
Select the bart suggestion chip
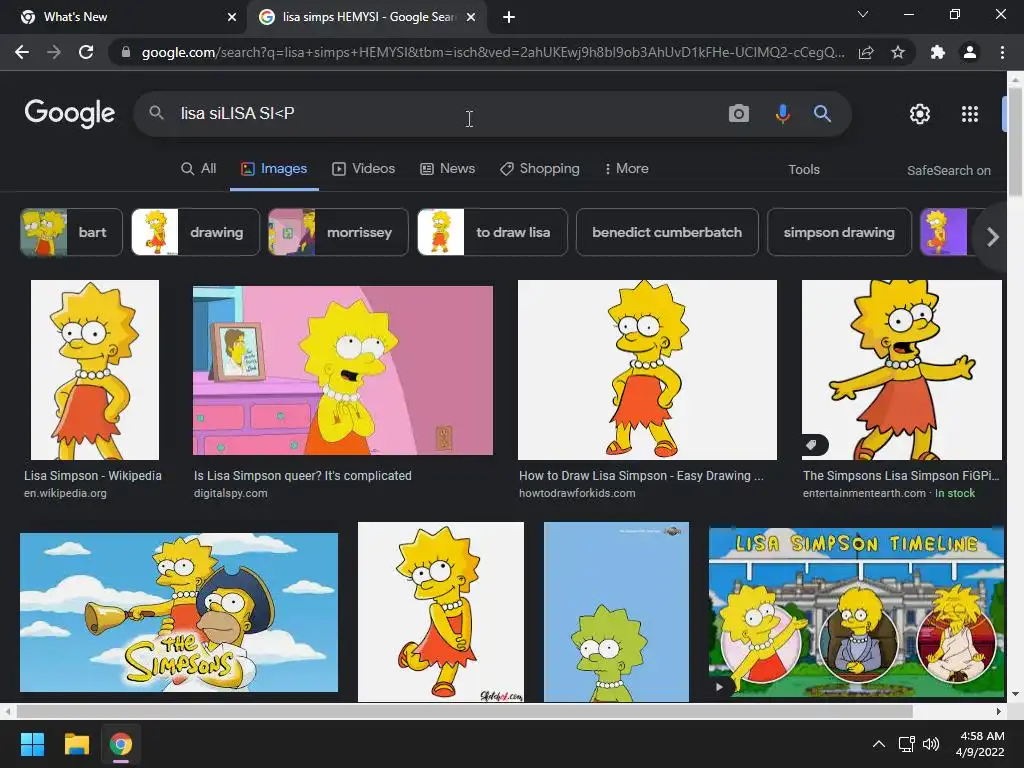tap(71, 232)
